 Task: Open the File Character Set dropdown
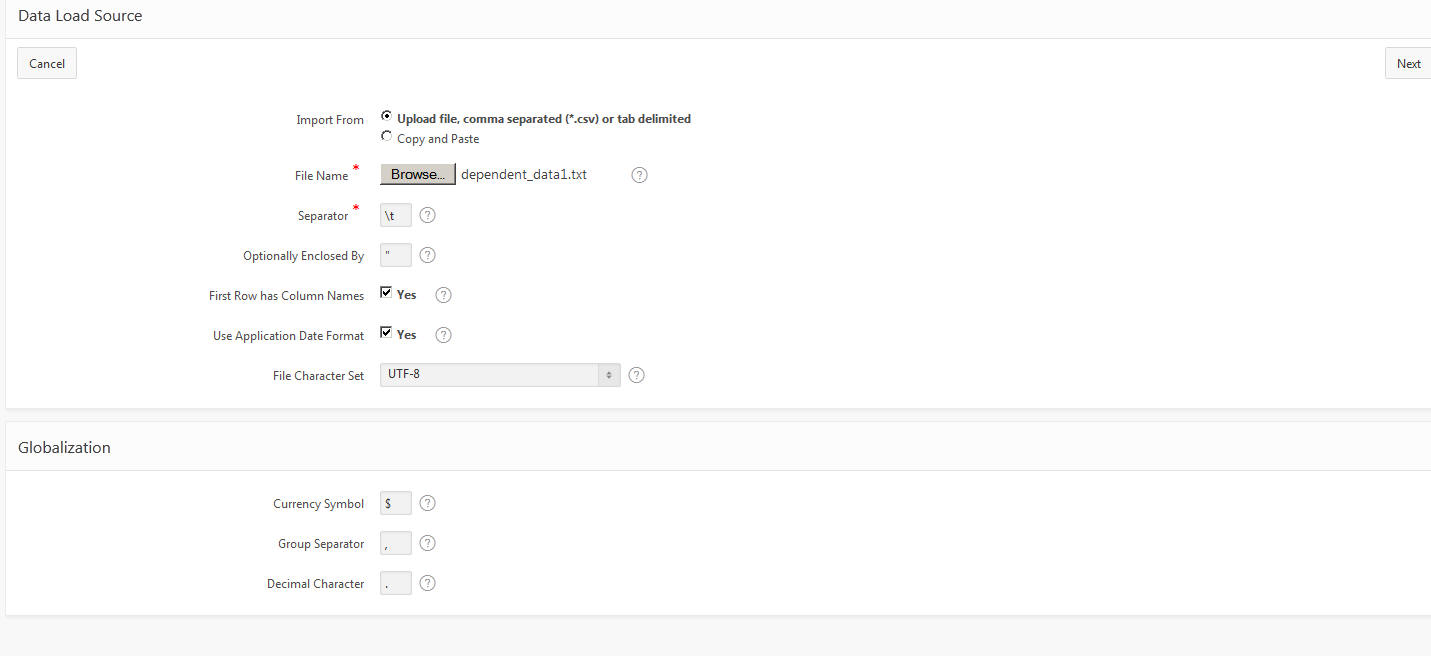(500, 375)
